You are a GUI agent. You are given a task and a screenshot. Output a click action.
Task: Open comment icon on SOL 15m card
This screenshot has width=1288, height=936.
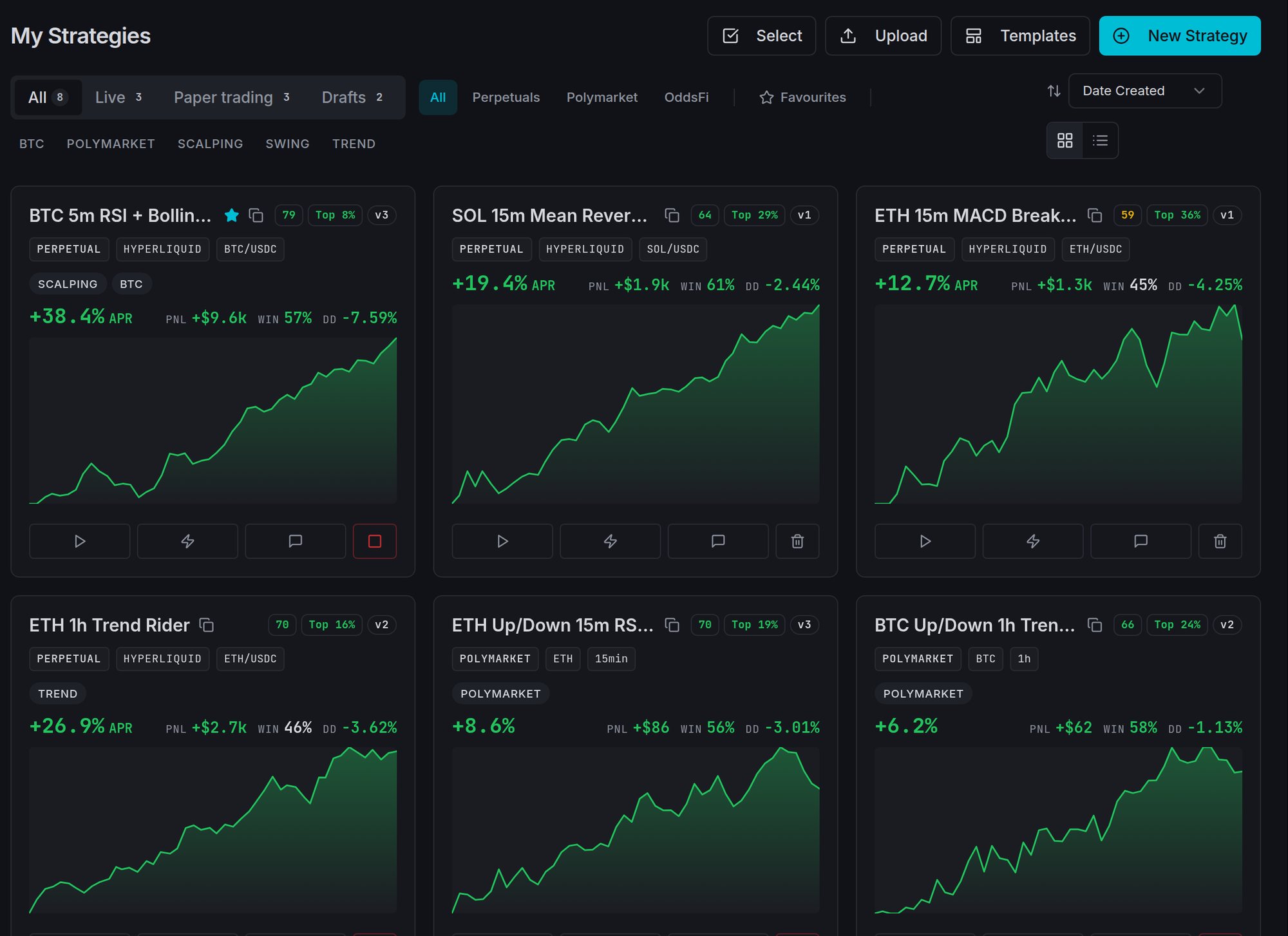pos(718,541)
